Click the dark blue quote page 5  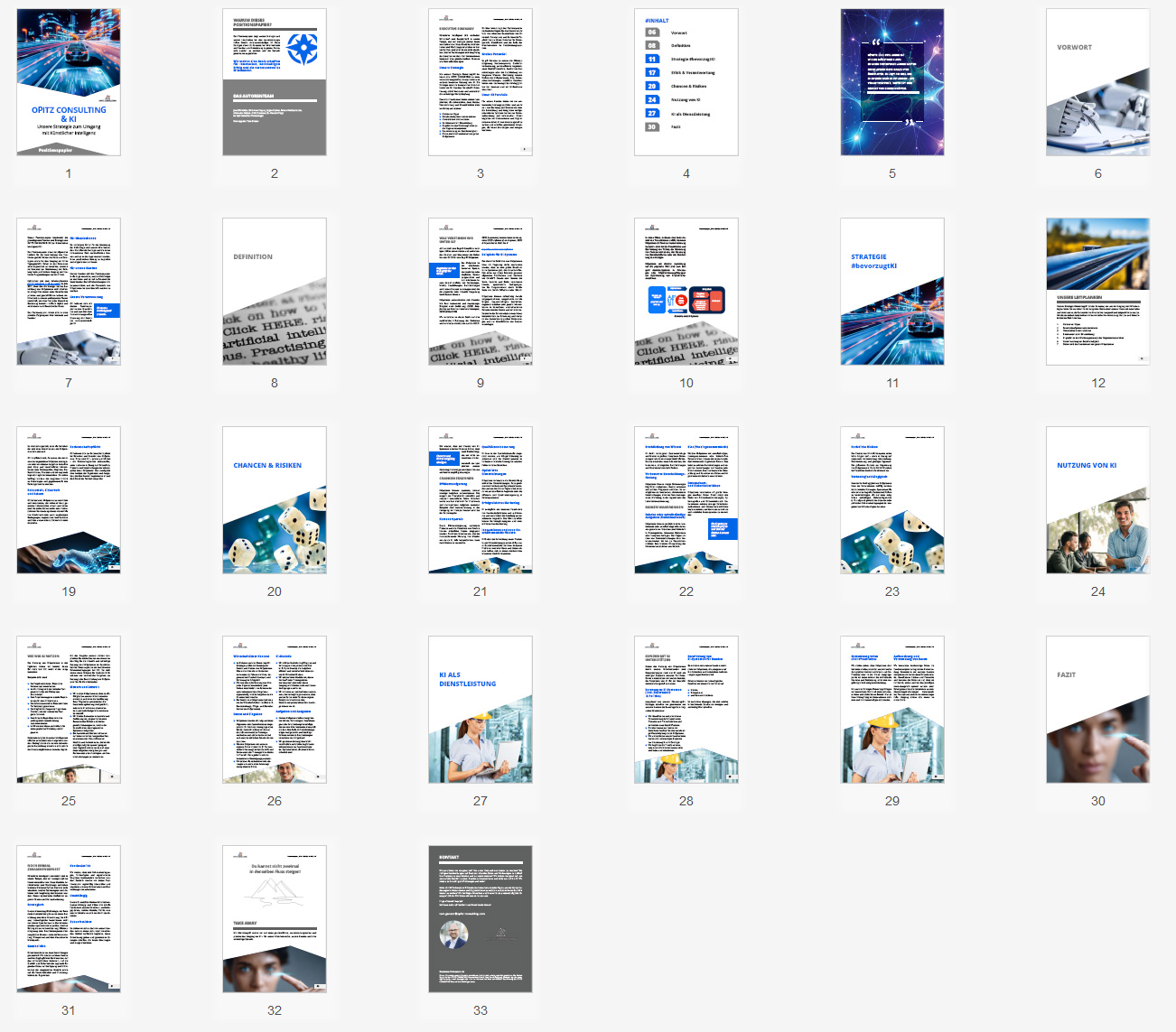[892, 82]
